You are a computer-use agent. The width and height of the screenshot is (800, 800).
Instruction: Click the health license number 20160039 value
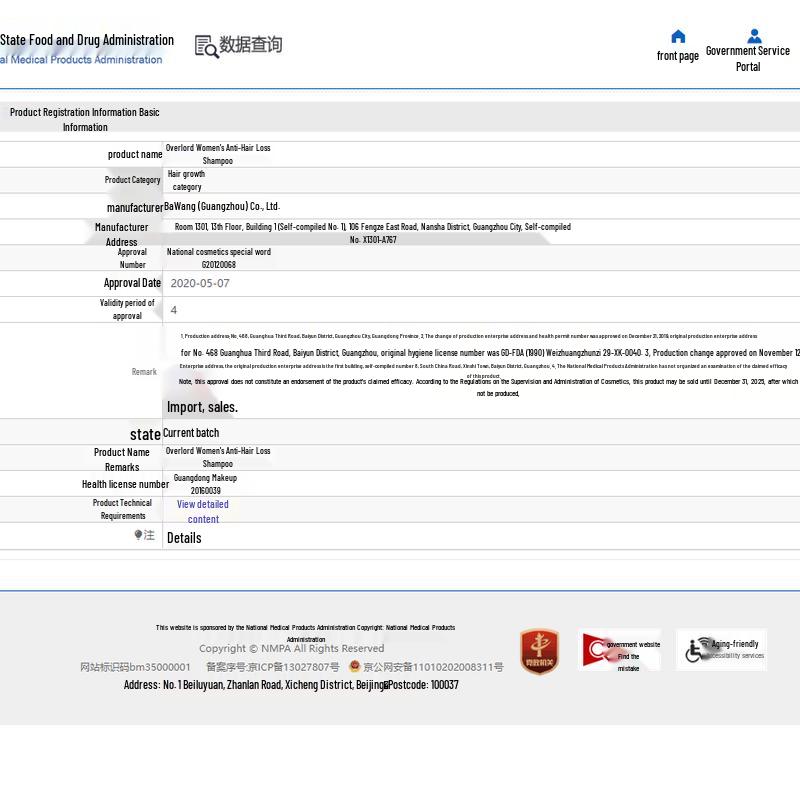tap(205, 491)
